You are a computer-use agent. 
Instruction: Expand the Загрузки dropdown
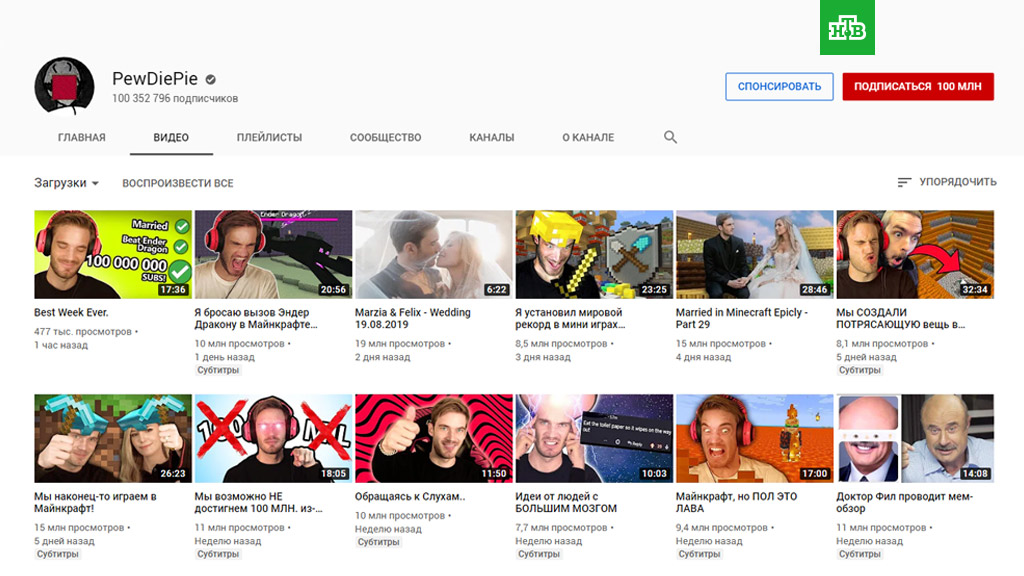[x=67, y=183]
